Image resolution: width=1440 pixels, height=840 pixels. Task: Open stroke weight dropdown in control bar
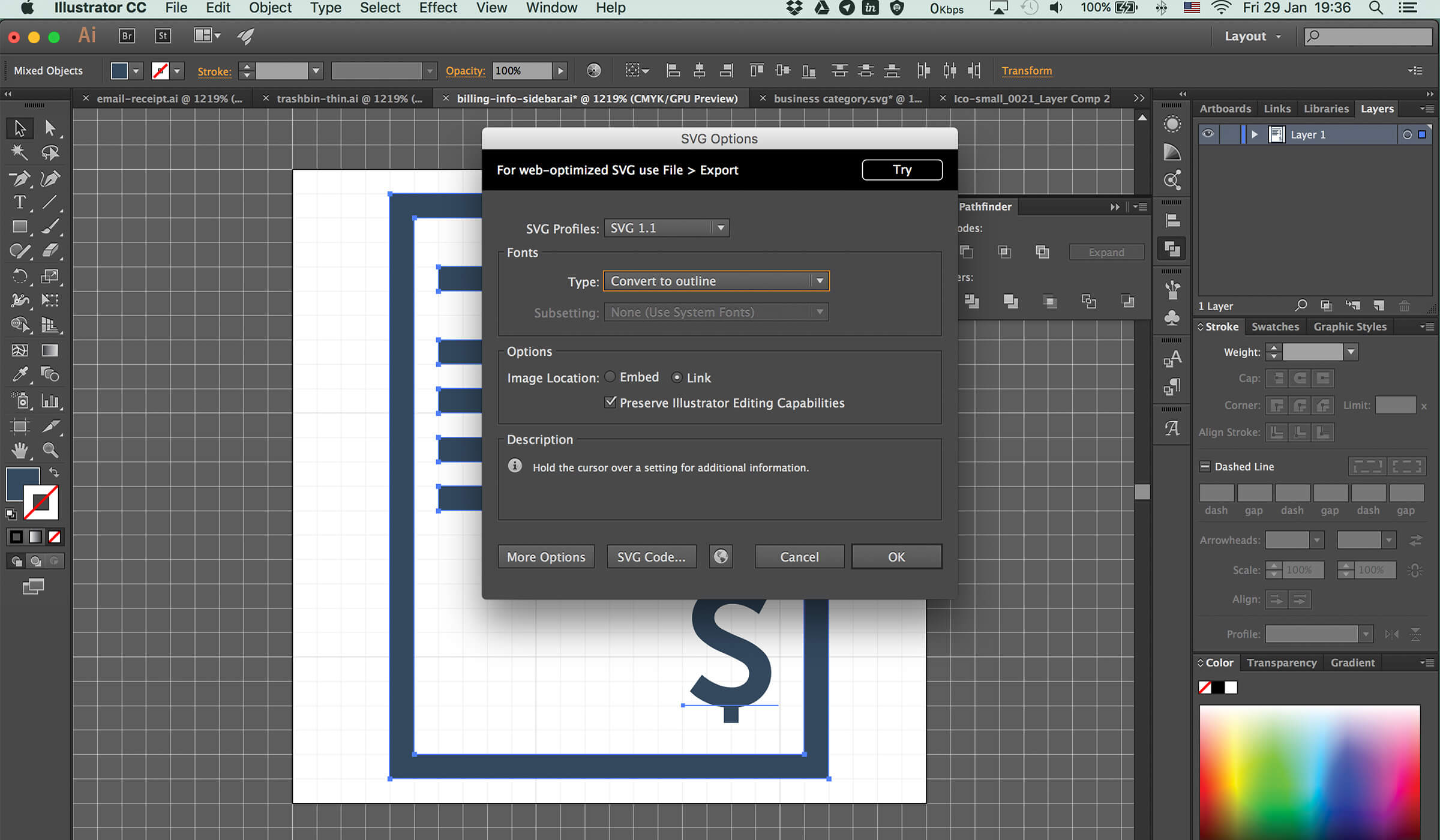coord(316,71)
